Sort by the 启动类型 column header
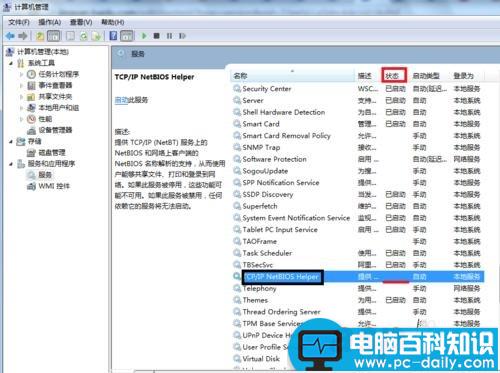Viewport: 500px width, 373px height. [426, 76]
